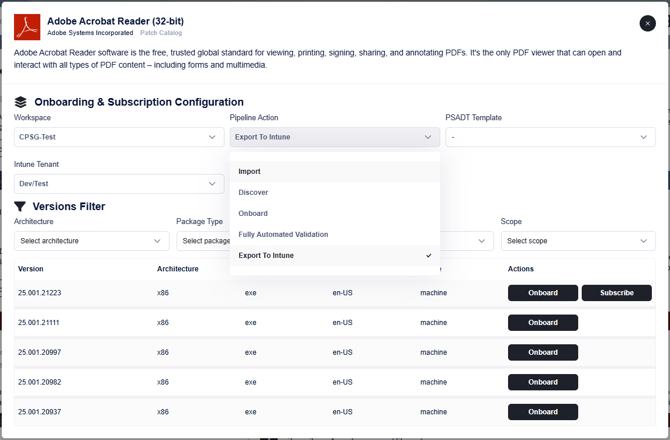
Task: Select Fully Automated Validation option
Action: coord(334,234)
